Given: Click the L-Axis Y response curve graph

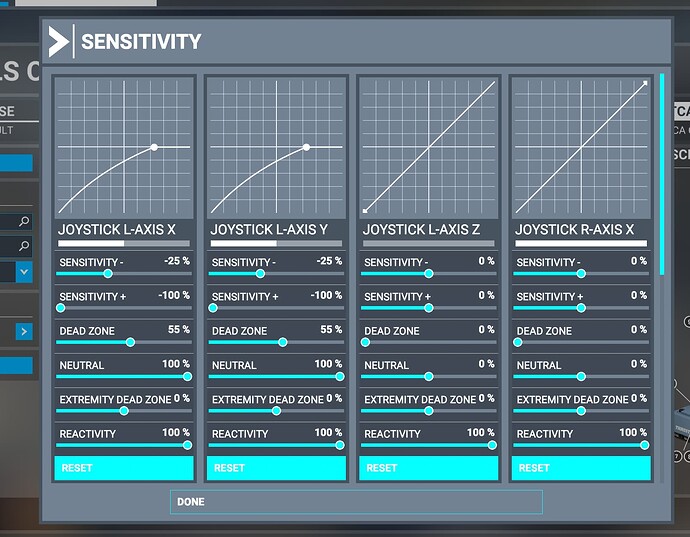Looking at the screenshot, I should point(276,147).
